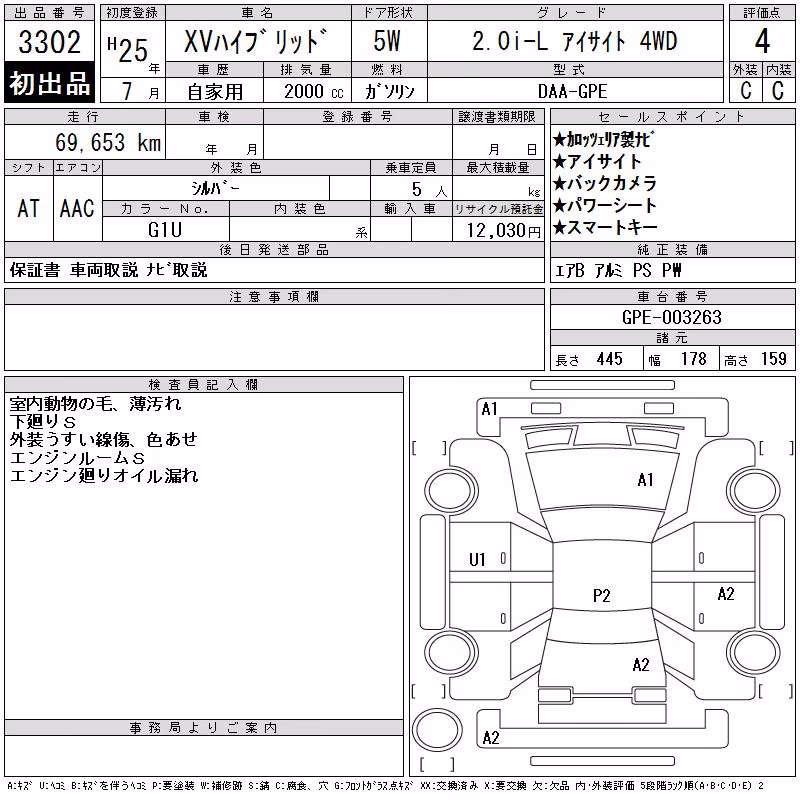800x800 pixels.
Task: Select the chassis number GPE-003263
Action: [672, 317]
